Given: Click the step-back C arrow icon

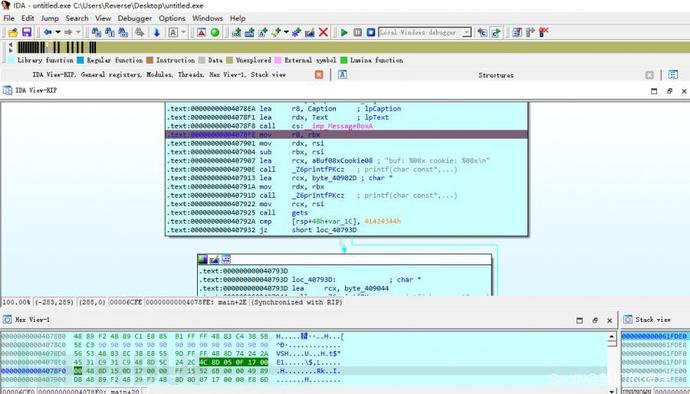Looking at the screenshot, I should pyautogui.click(x=482, y=32).
